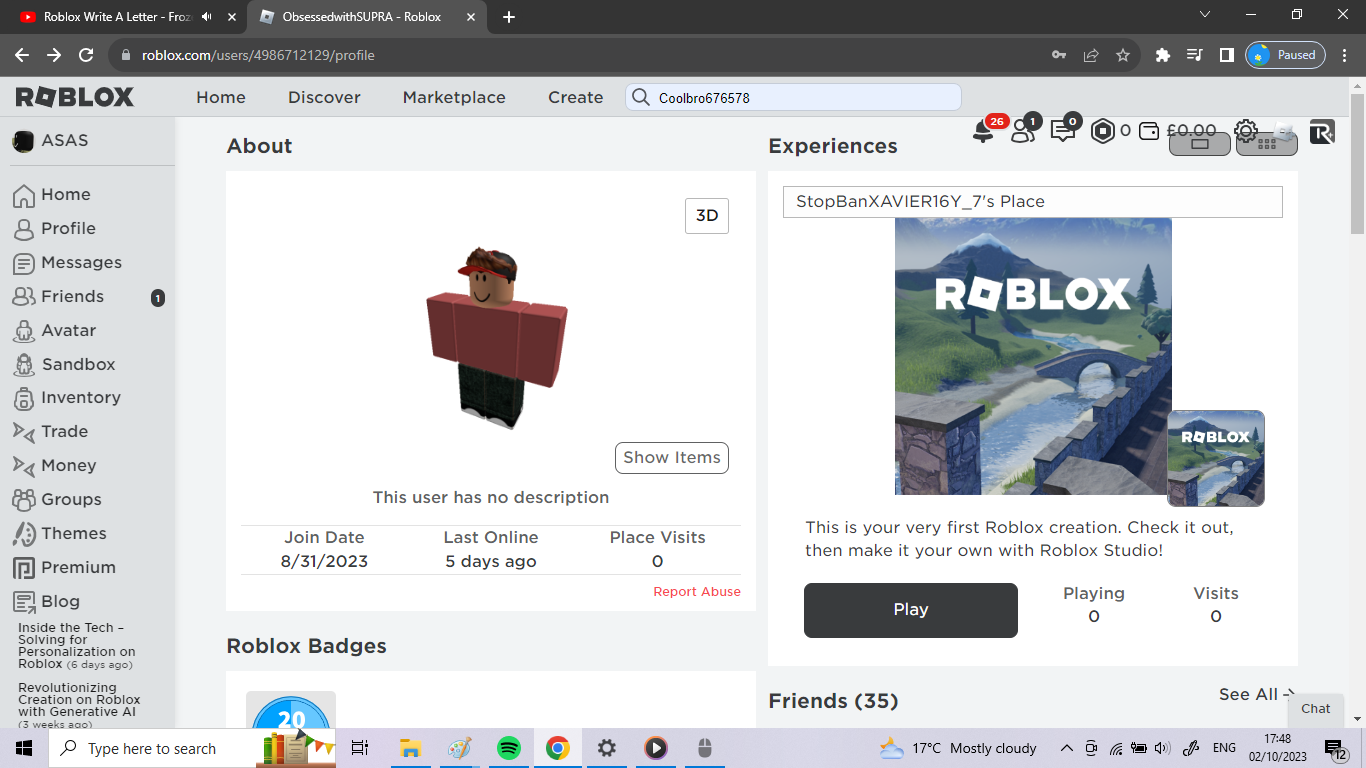Open Spotify from the taskbar
1366x768 pixels.
pos(509,748)
